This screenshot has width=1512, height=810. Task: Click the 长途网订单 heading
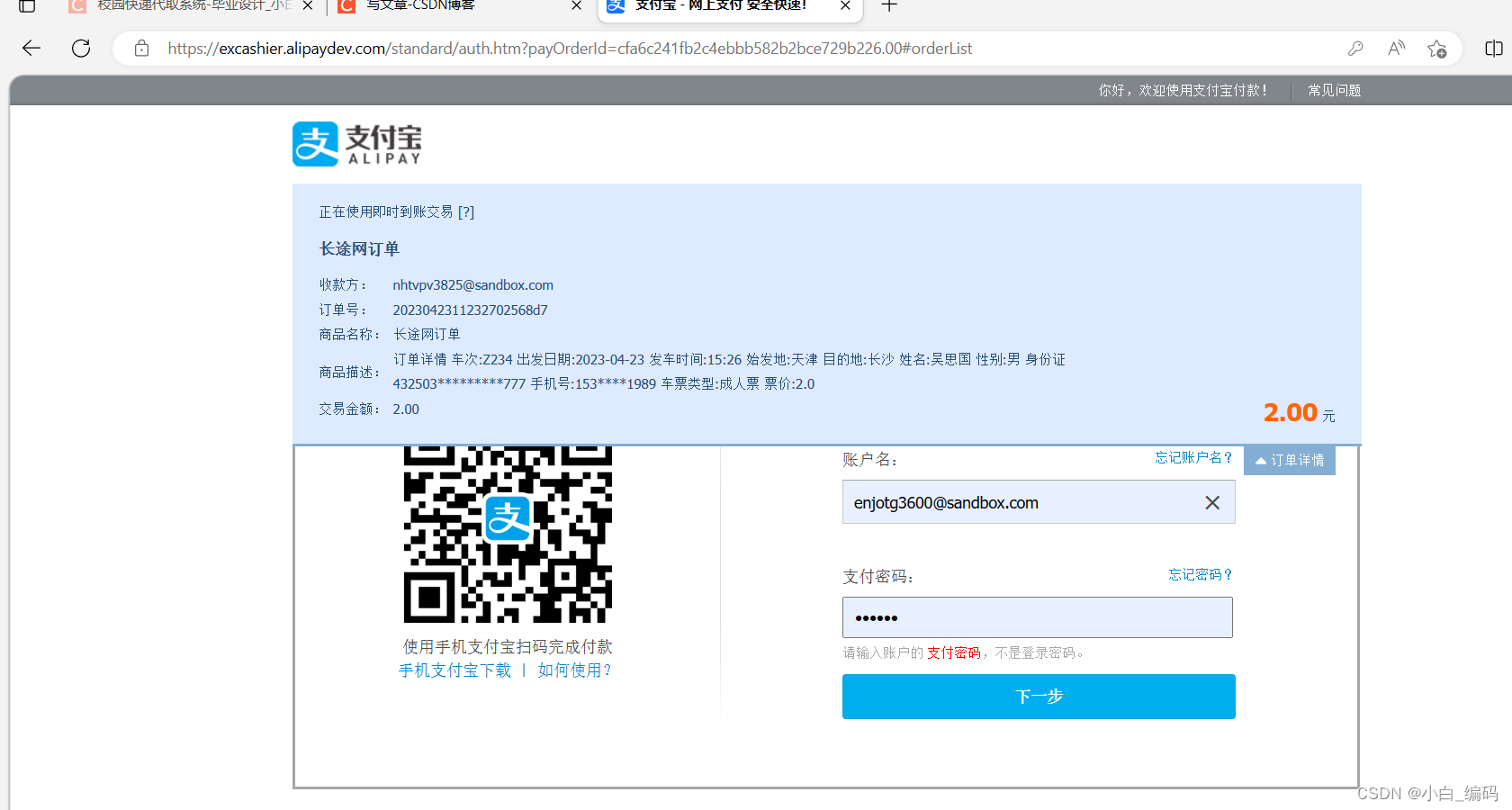click(359, 249)
